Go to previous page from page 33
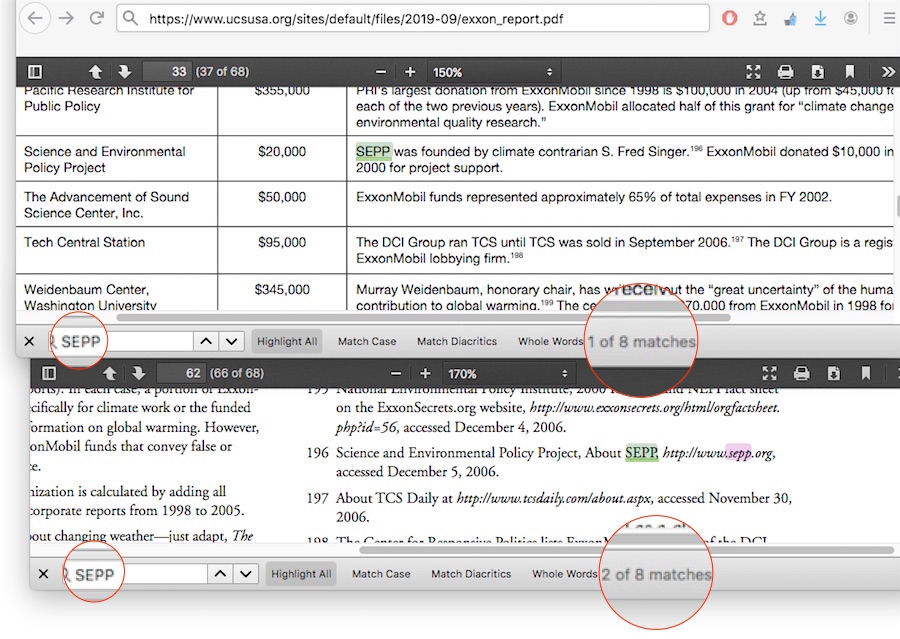Image resolution: width=900 pixels, height=639 pixels. (x=96, y=72)
